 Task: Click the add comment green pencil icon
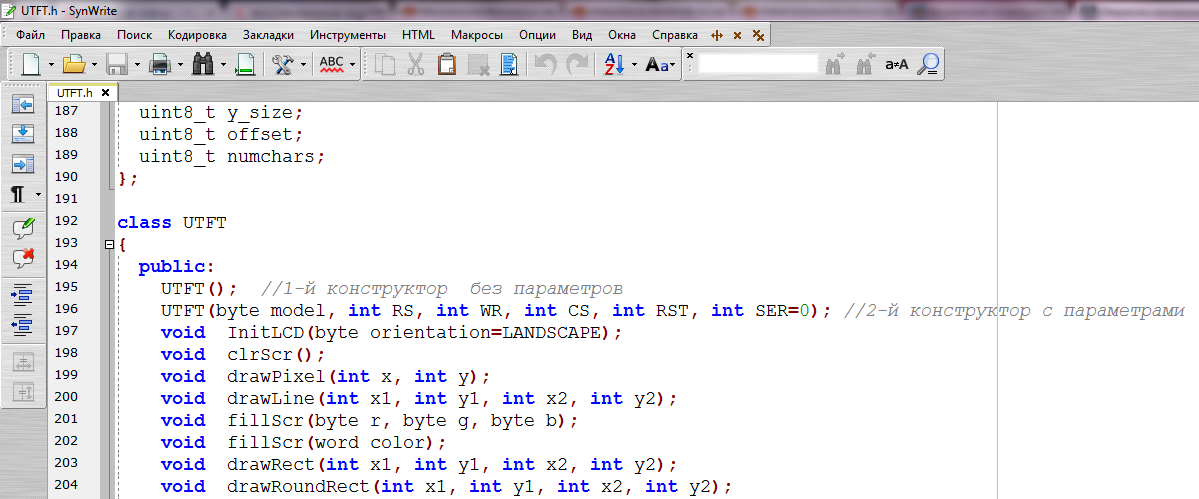(x=22, y=227)
